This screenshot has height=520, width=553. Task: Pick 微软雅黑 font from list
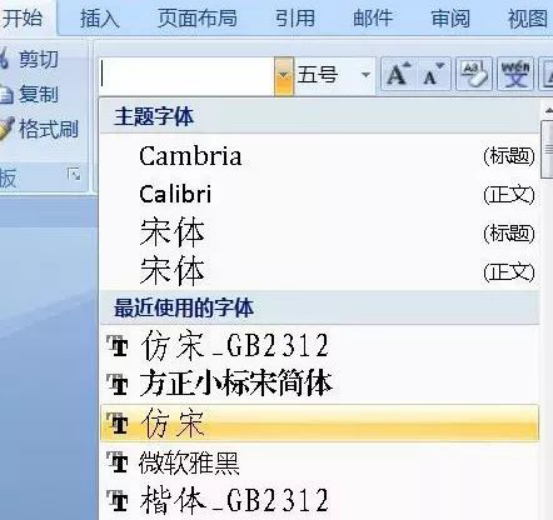320,462
